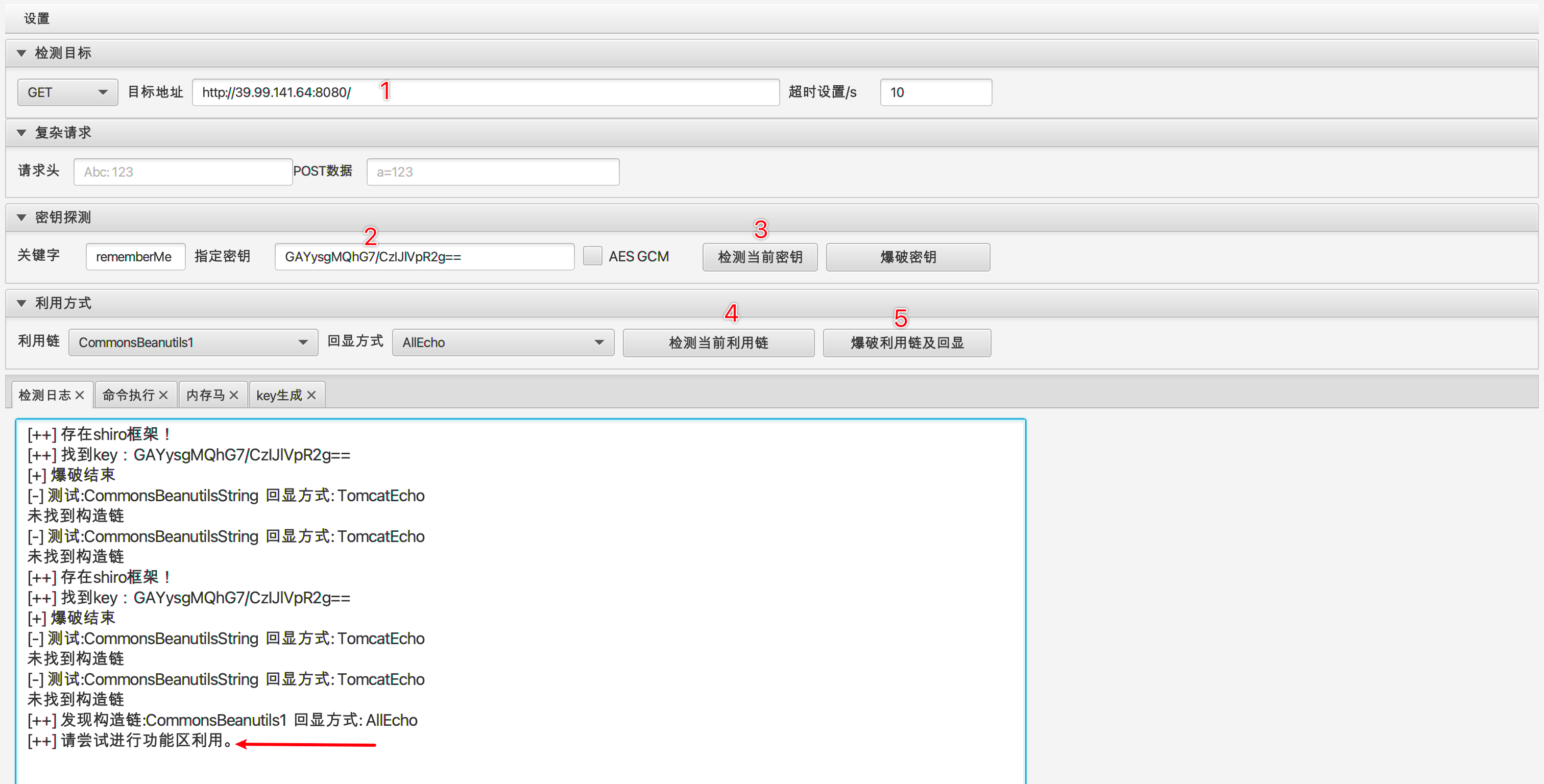Collapse the 检测目标 section triangle
The width and height of the screenshot is (1544, 784).
pos(21,54)
